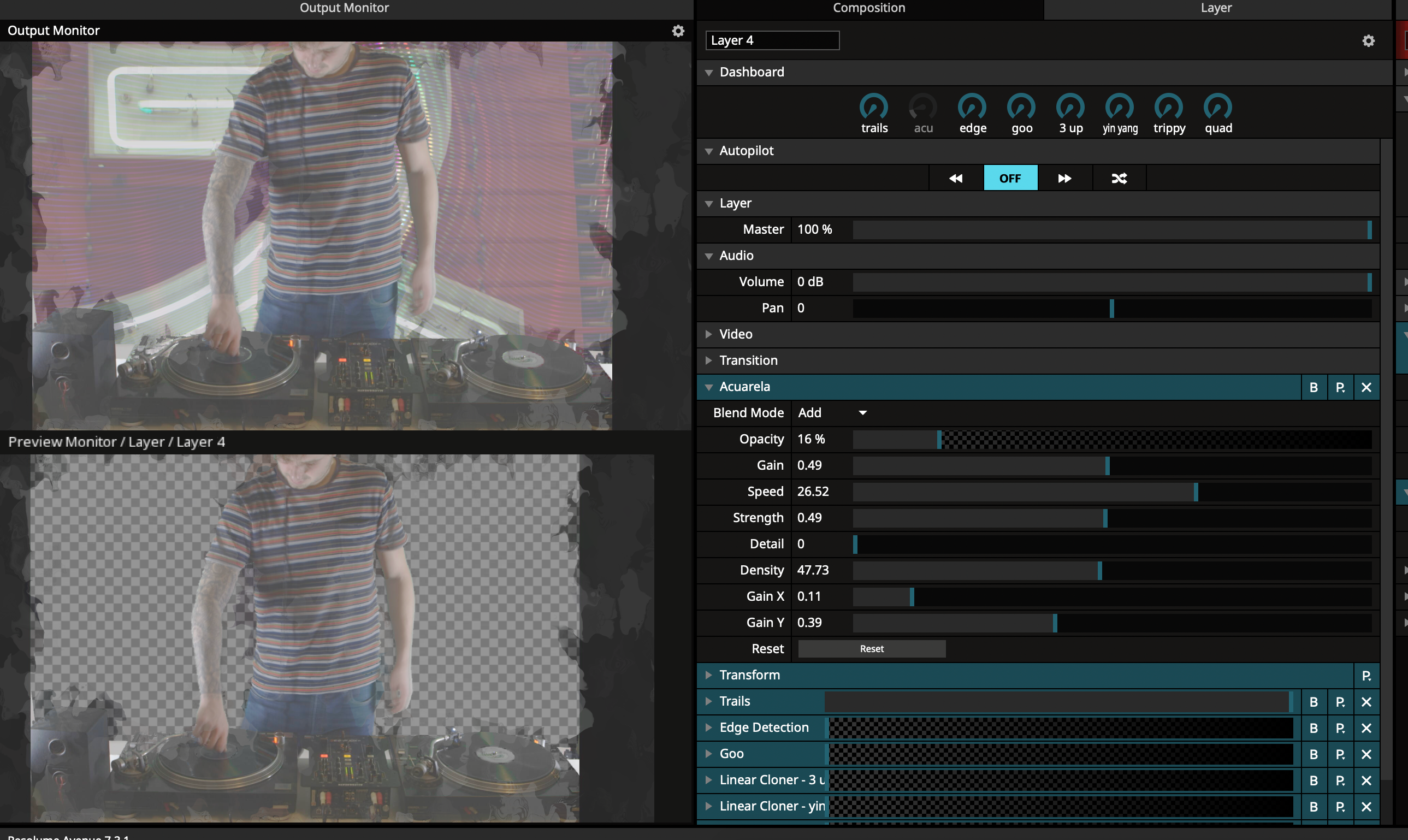Click the Autopilot random shuffle icon

(x=1119, y=178)
